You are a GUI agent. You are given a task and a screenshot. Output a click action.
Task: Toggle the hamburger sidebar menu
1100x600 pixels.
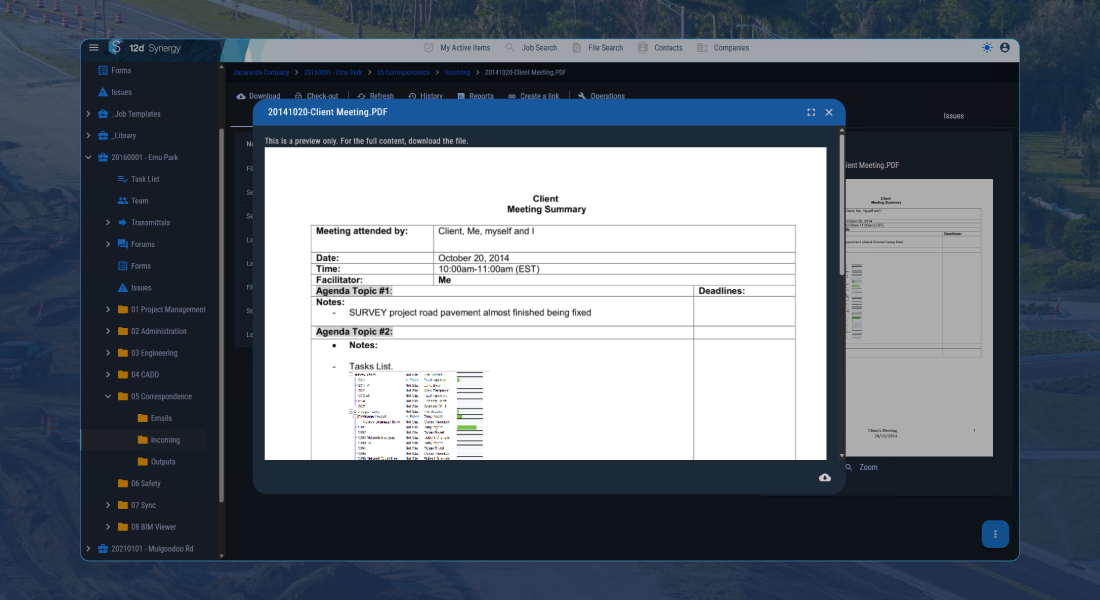click(93, 47)
